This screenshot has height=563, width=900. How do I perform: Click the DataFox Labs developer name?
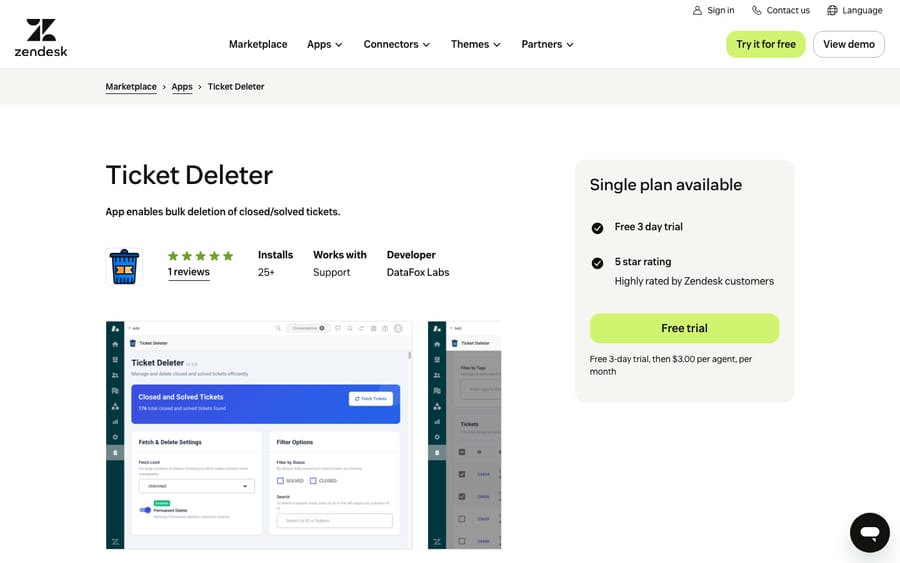[418, 272]
